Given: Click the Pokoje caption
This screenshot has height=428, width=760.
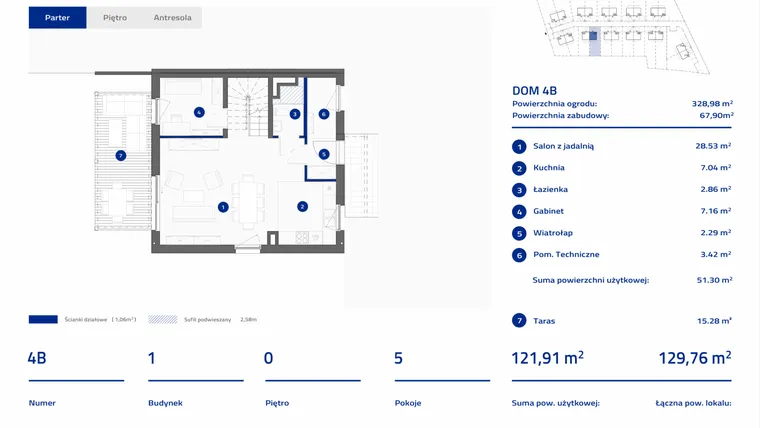Looking at the screenshot, I should (x=408, y=403).
